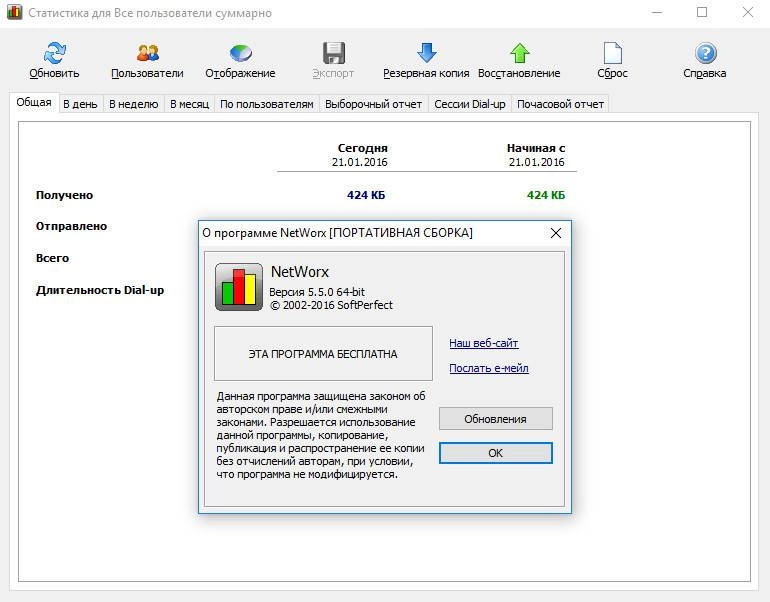Click the Послать е-мейл link
This screenshot has width=770, height=602.
[489, 368]
